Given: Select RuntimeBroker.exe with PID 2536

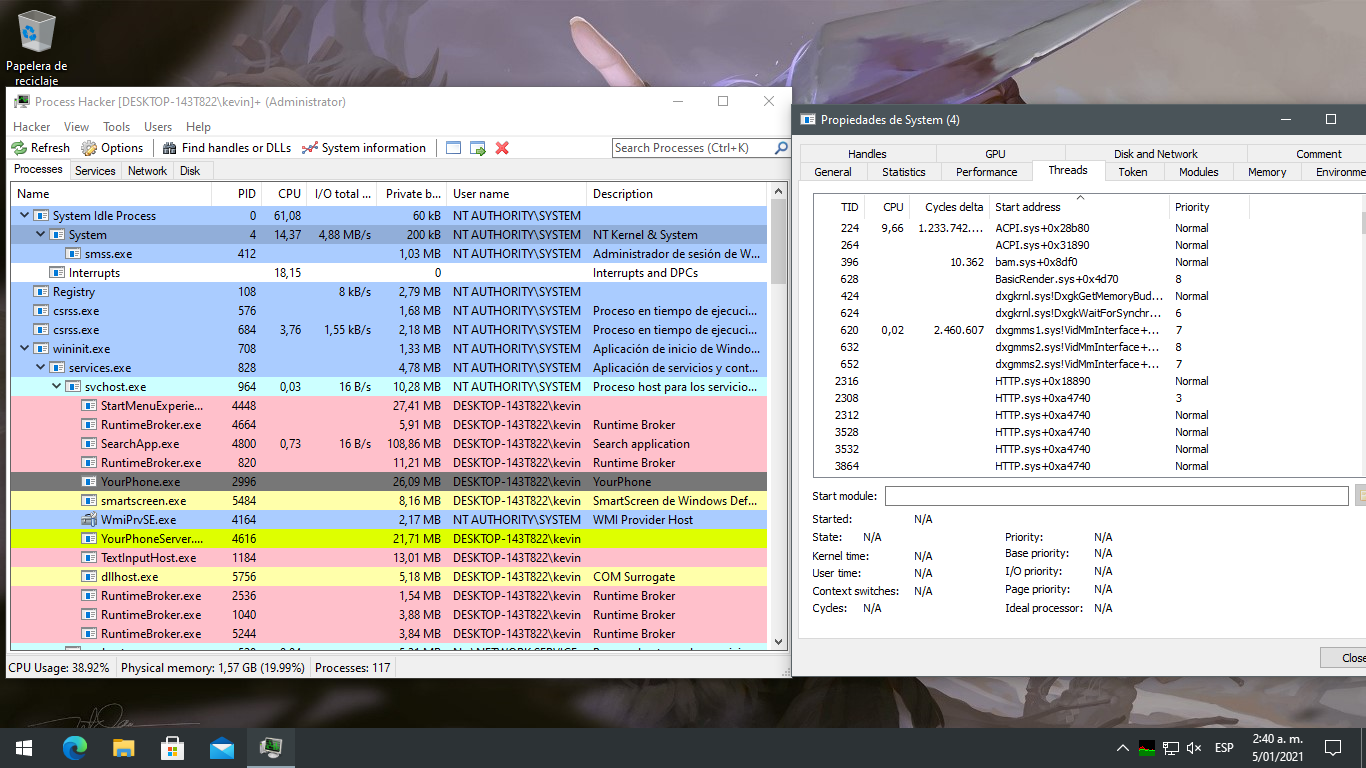Looking at the screenshot, I should [x=389, y=596].
